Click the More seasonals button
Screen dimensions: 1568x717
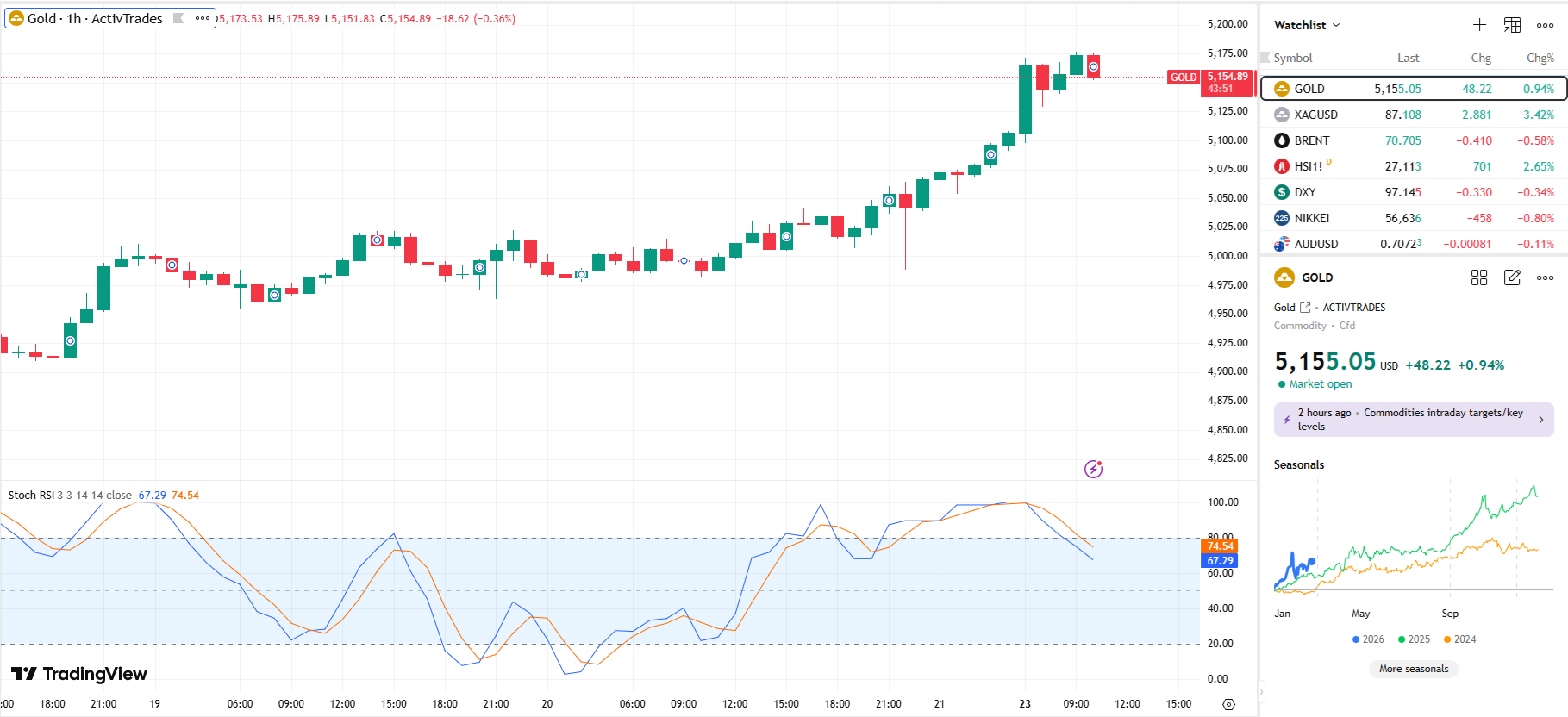(x=1414, y=669)
